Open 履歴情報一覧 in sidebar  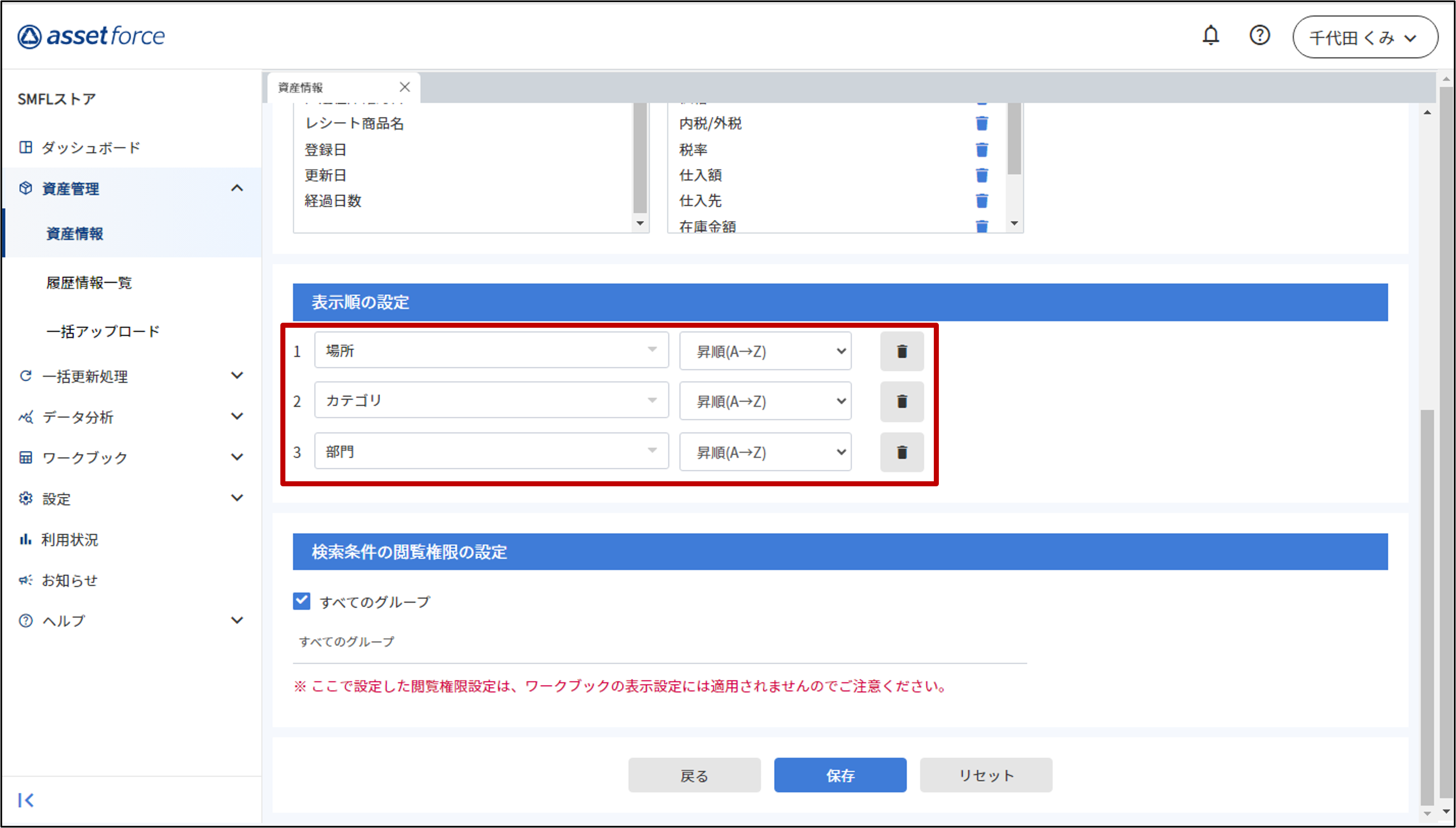tap(89, 283)
